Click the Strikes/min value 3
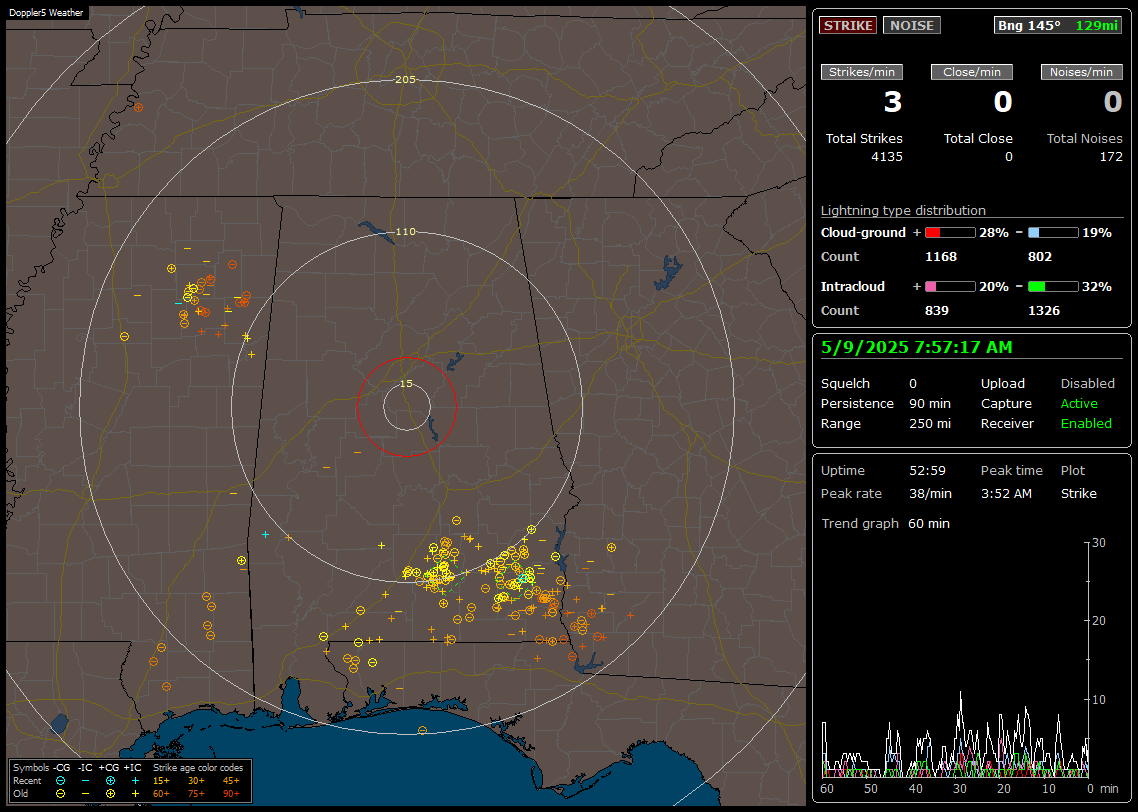Viewport: 1138px width, 812px height. click(x=893, y=102)
